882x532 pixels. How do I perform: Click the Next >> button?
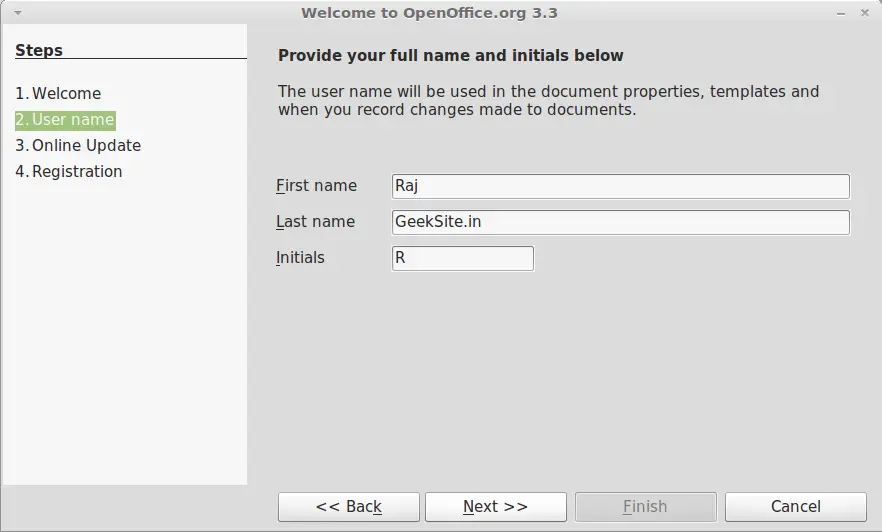[x=496, y=507]
